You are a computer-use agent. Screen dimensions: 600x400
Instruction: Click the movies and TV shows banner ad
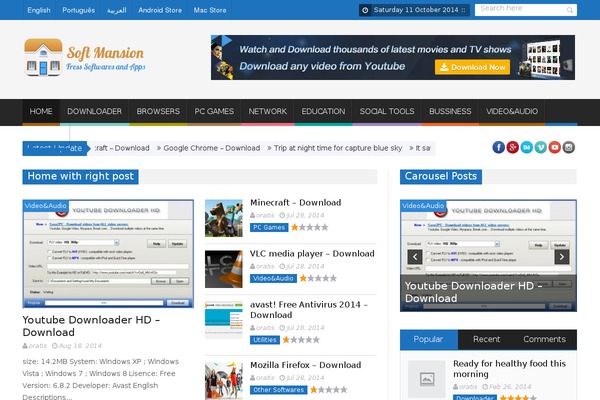(393, 57)
